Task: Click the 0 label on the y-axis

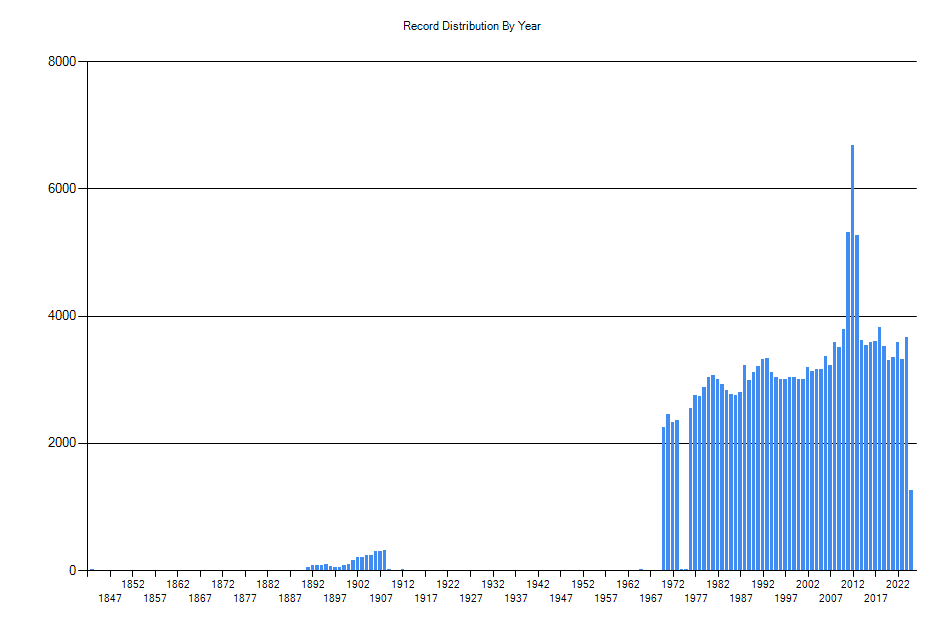Action: [x=73, y=570]
